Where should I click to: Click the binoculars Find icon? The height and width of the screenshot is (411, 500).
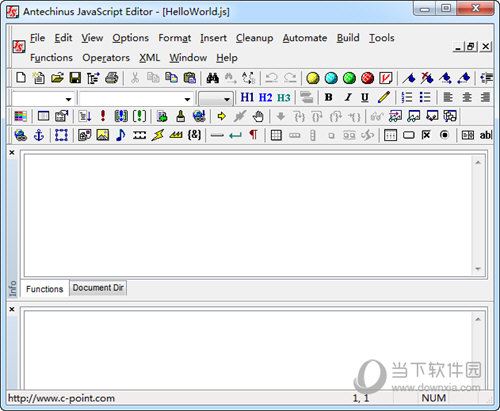pos(213,78)
